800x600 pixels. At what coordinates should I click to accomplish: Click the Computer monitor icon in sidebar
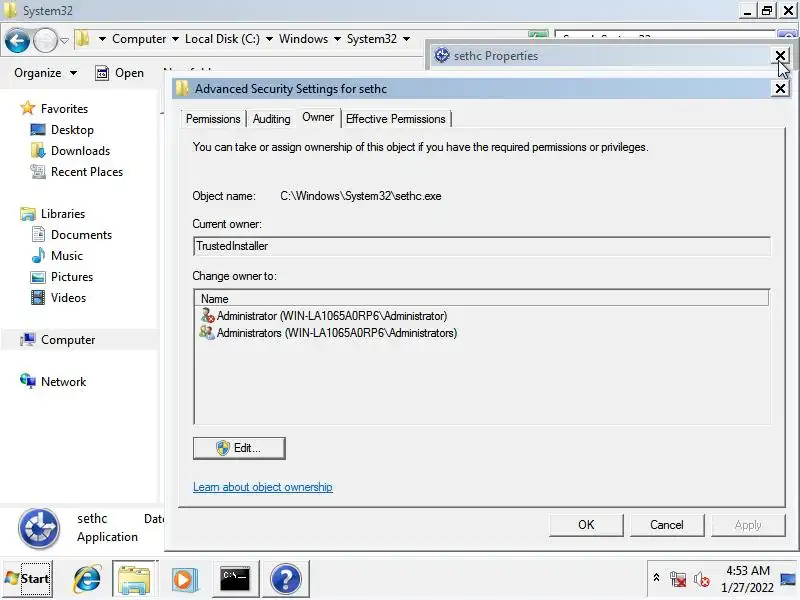[x=28, y=339]
